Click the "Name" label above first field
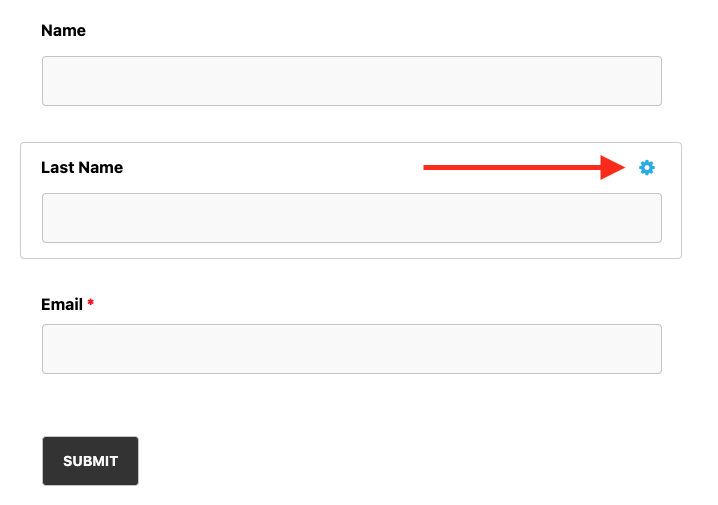Screen dimensions: 718x505 [63, 31]
